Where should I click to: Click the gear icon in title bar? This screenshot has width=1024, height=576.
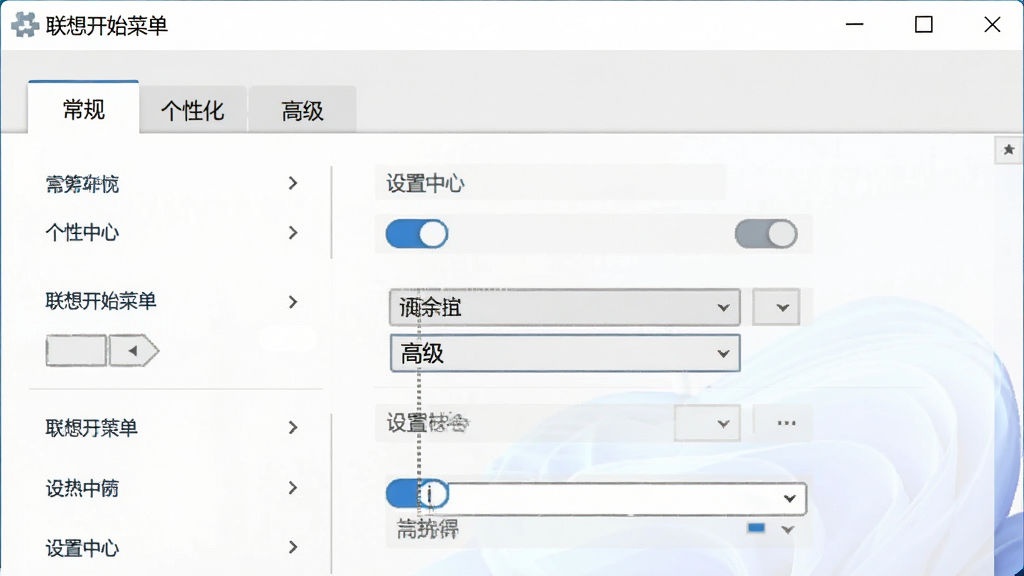coord(25,25)
